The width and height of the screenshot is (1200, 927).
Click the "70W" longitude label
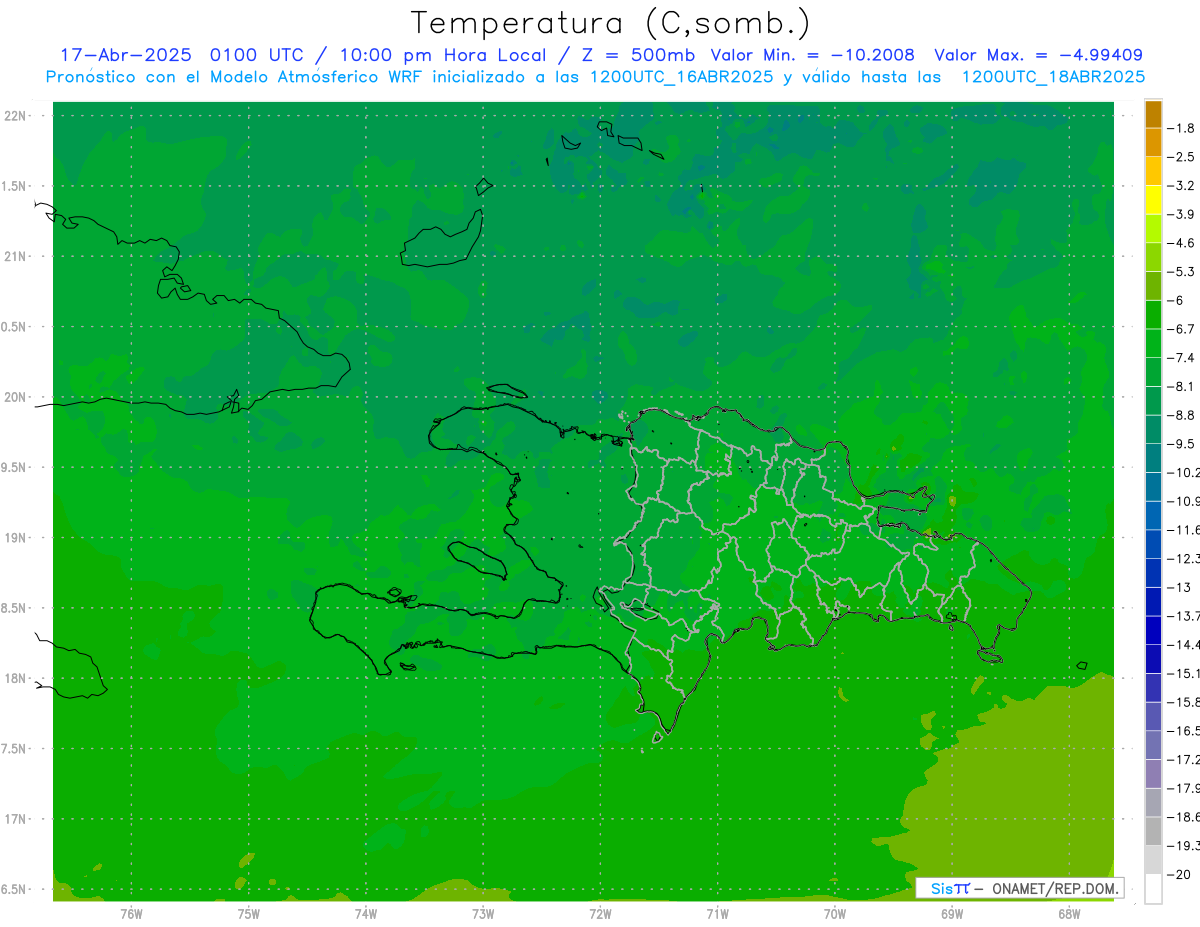pyautogui.click(x=835, y=913)
